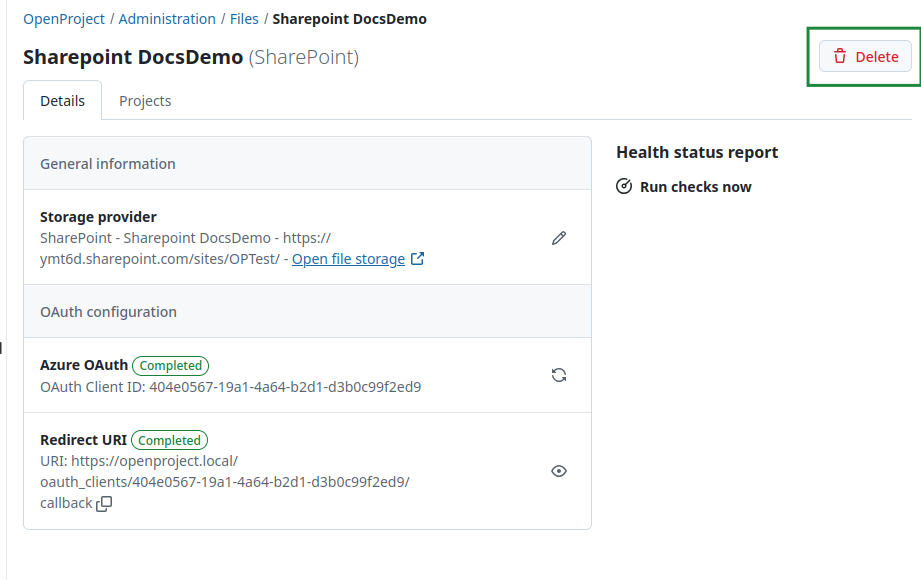This screenshot has height=580, width=921.
Task: Click Files in the breadcrumb trail
Action: click(244, 18)
